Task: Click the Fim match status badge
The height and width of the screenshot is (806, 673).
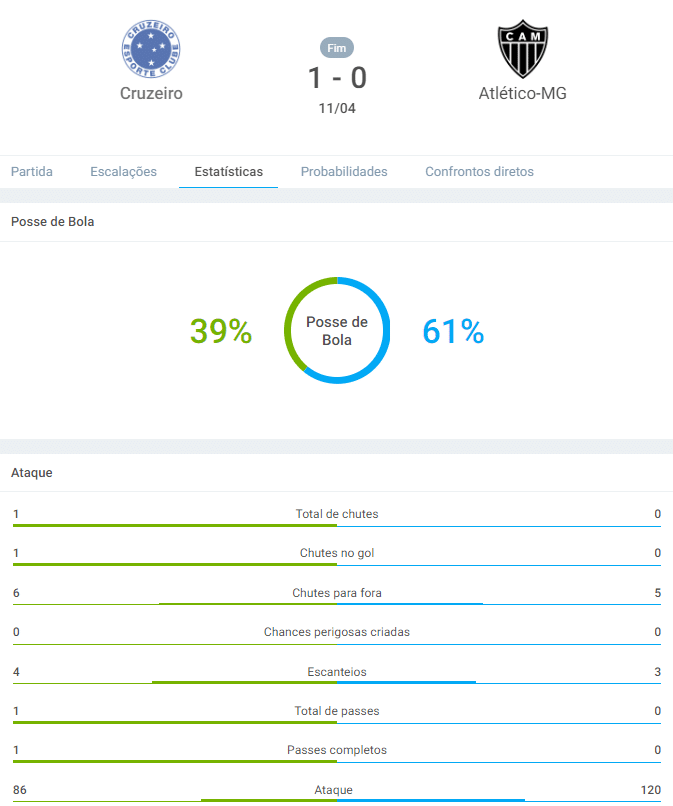Action: 337,48
